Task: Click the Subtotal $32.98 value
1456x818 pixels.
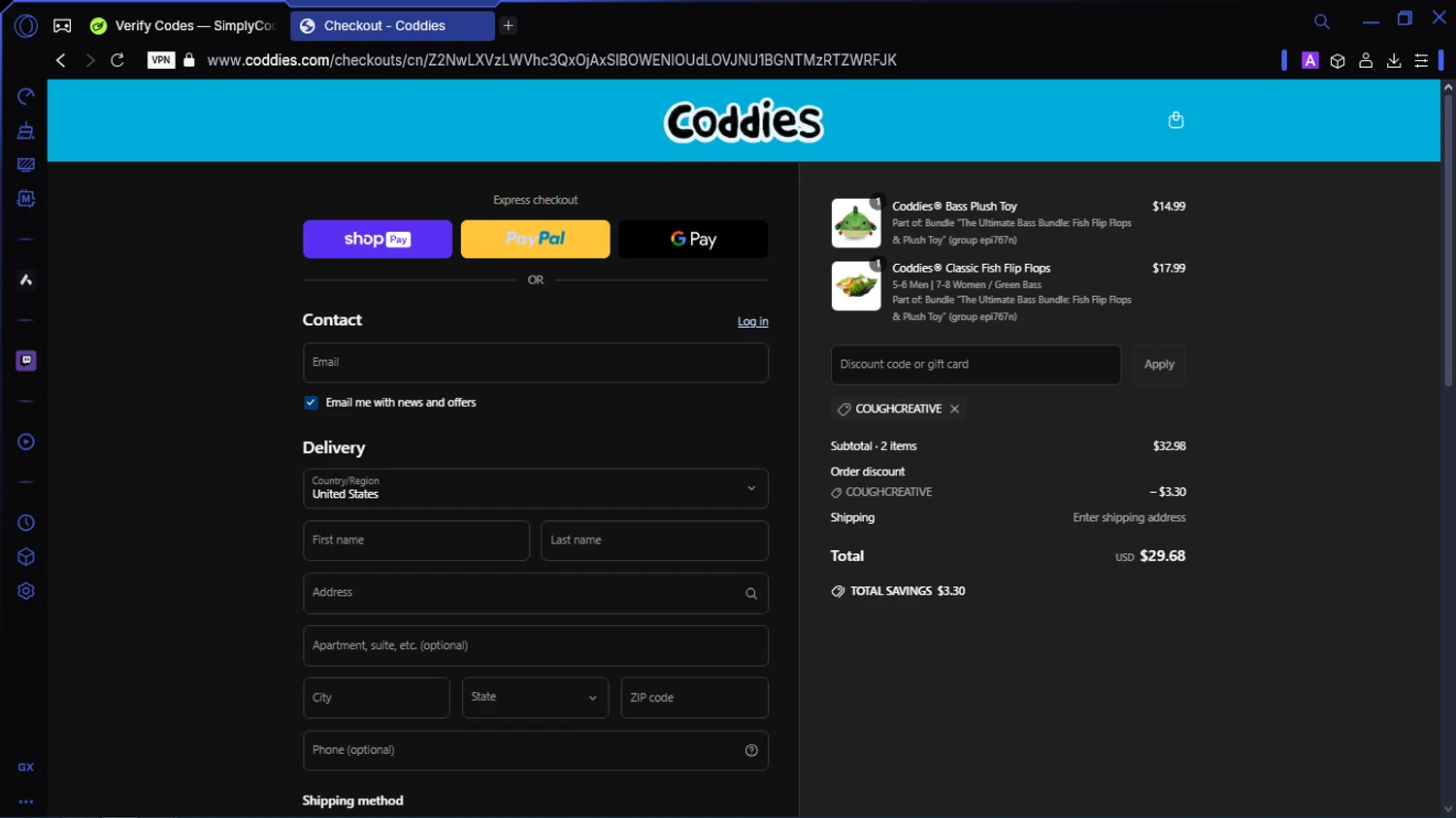Action: click(1169, 446)
